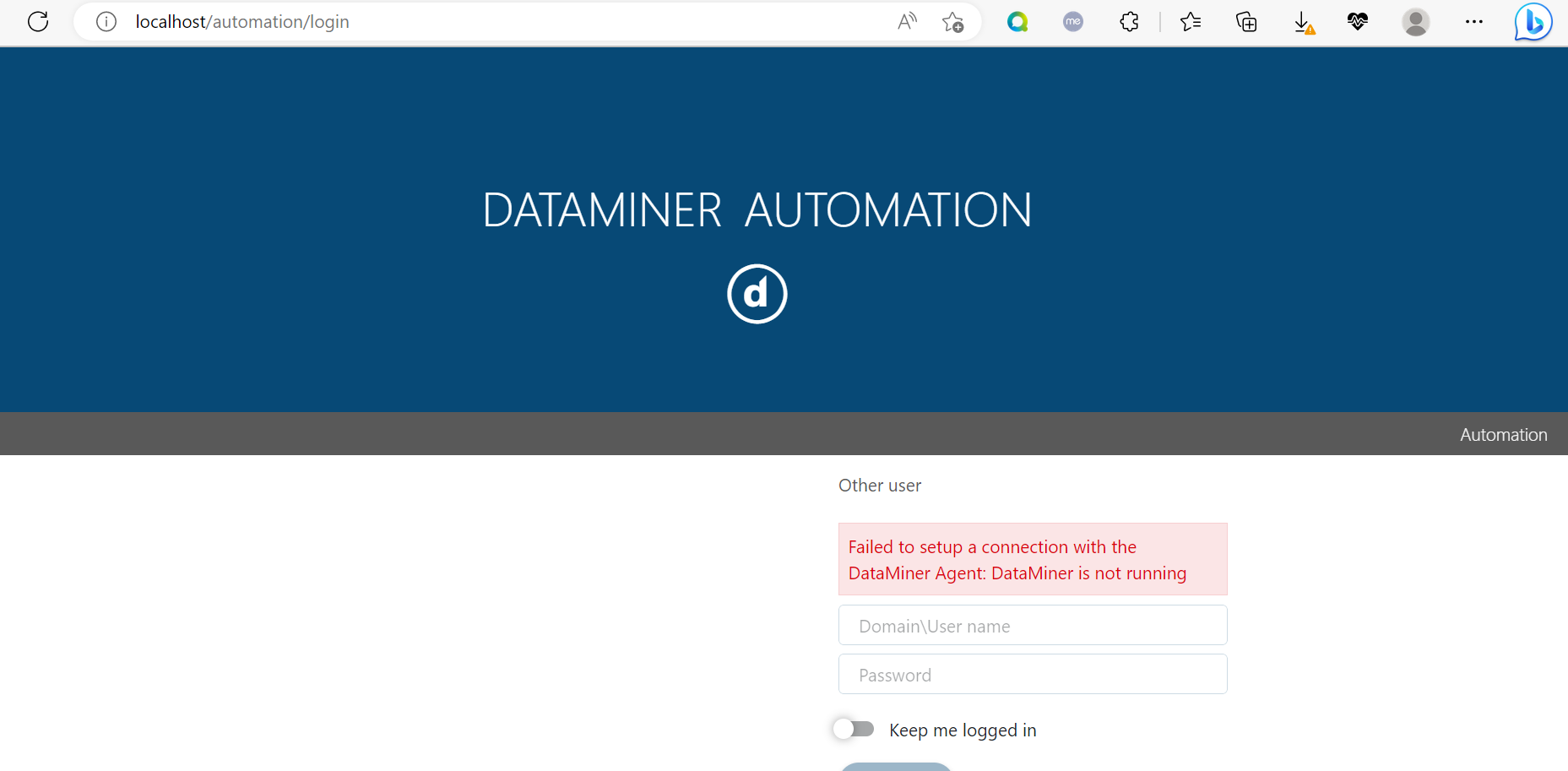Open the Favorites list icon
Screen dimensions: 1568x771
click(1191, 21)
